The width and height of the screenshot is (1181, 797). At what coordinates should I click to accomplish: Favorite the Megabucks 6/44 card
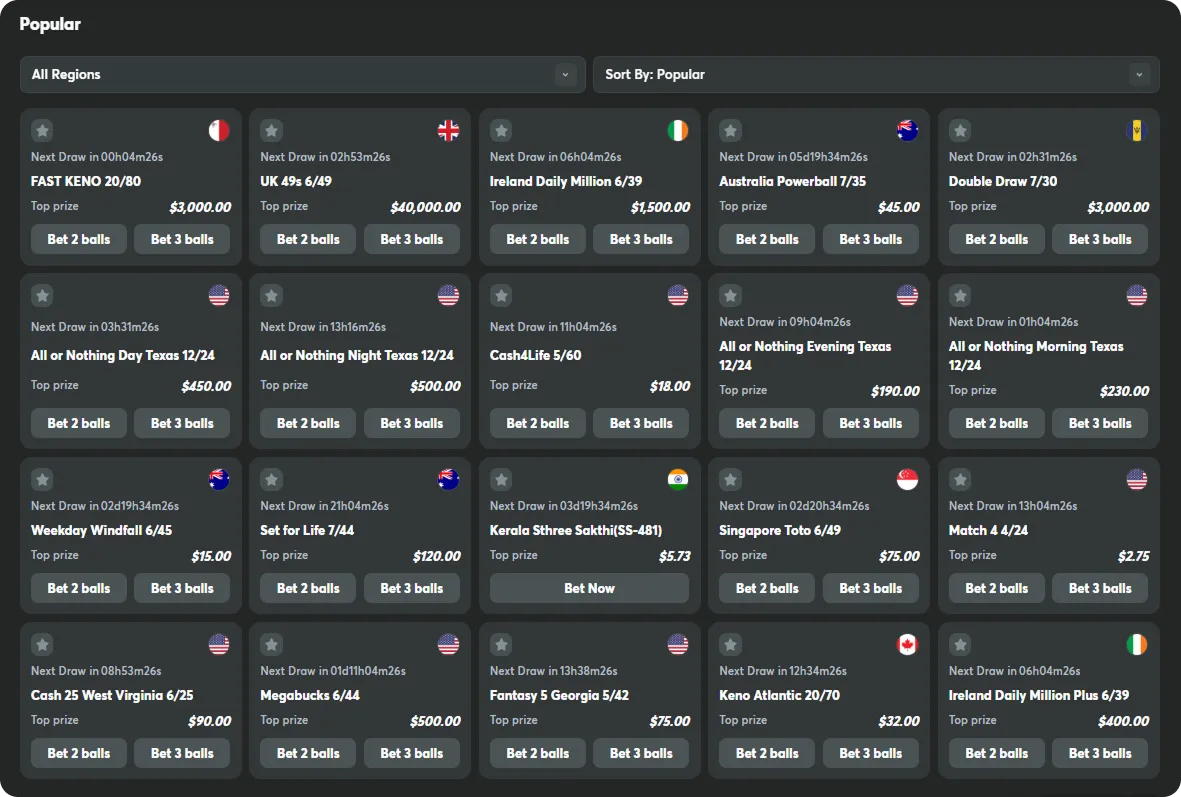click(272, 644)
